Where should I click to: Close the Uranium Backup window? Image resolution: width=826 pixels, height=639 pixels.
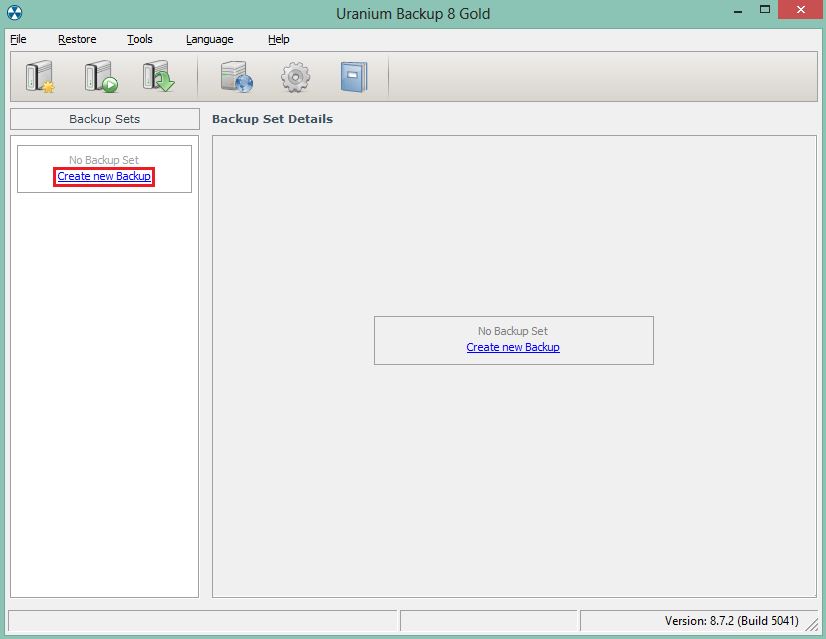pos(801,10)
